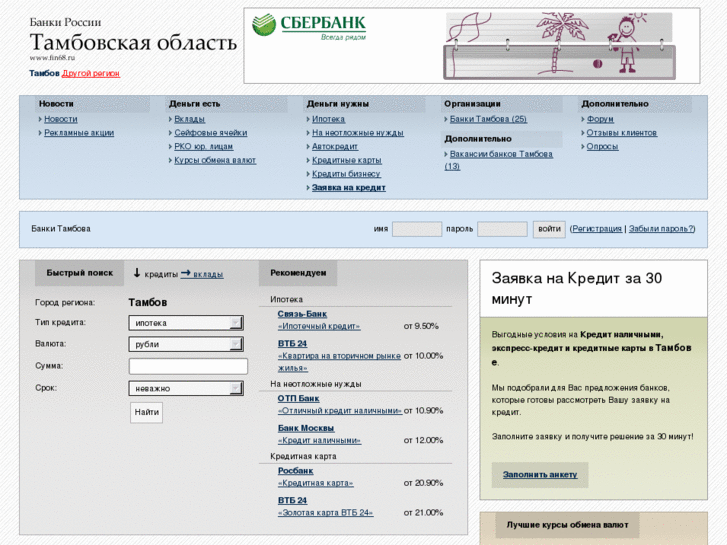Open «Золотая карта ВТБ 24» link
Viewport: 727px width, 545px height.
coord(325,513)
